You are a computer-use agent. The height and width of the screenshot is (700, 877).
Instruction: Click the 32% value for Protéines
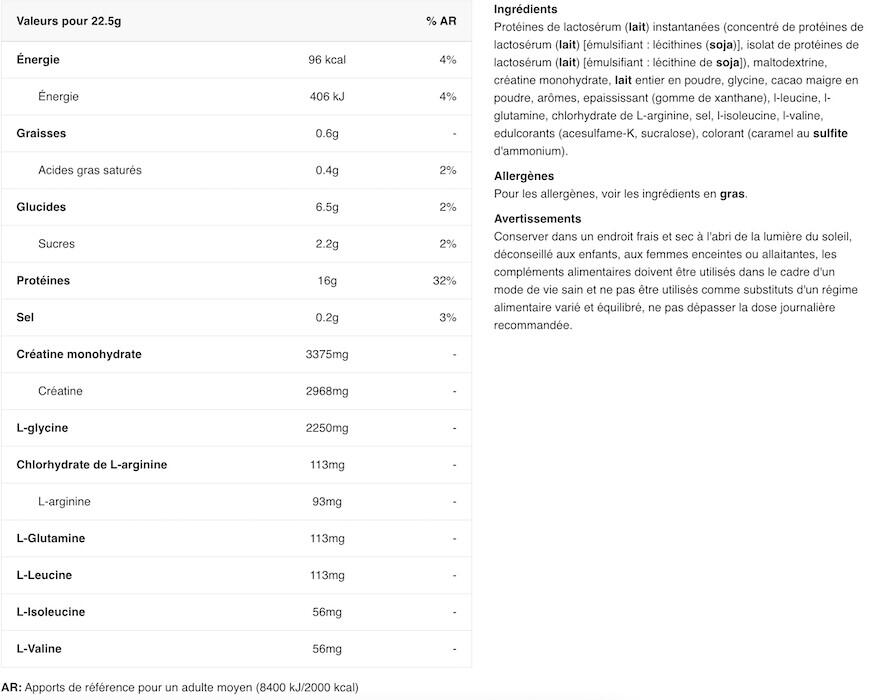444,281
